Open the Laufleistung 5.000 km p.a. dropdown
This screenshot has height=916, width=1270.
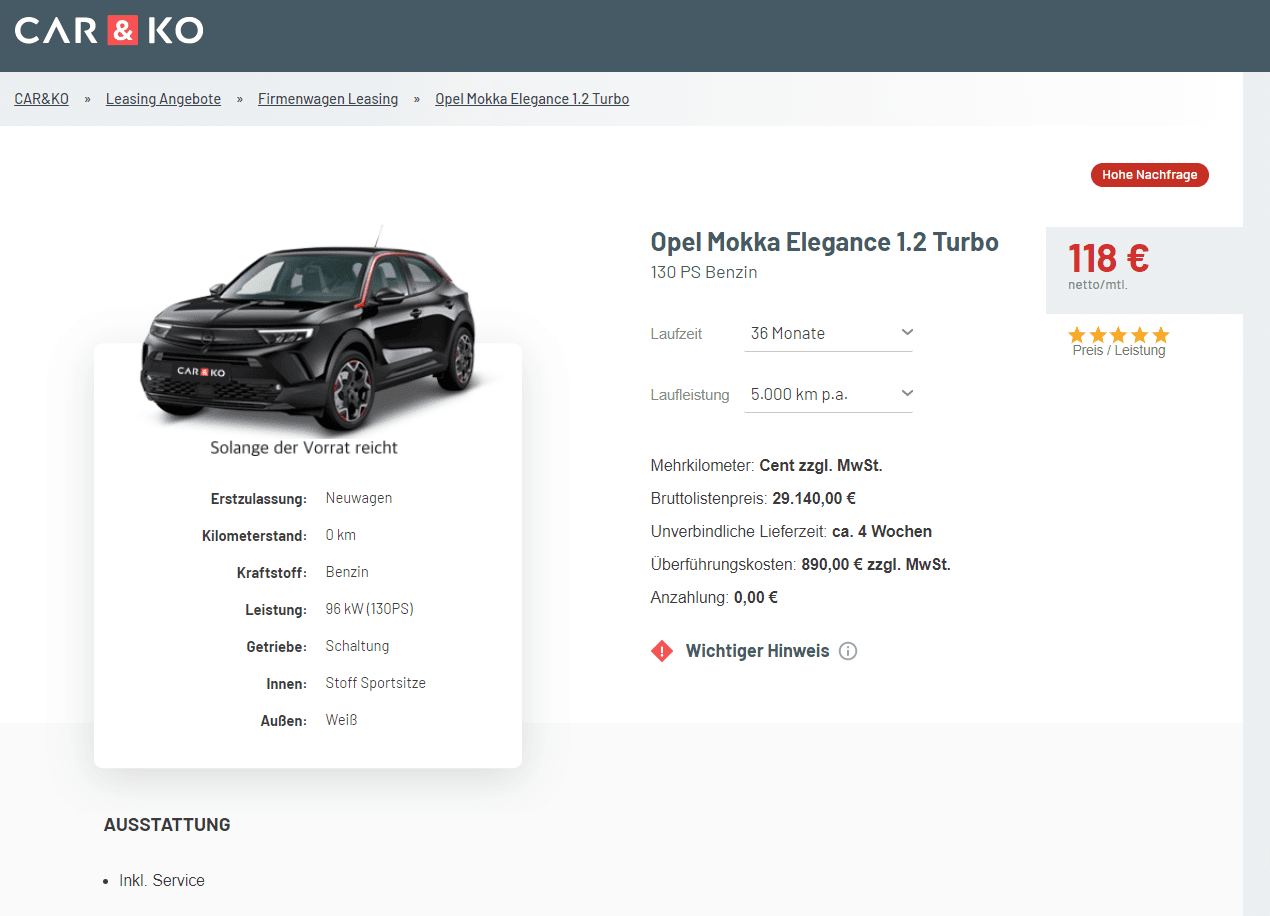tap(829, 394)
